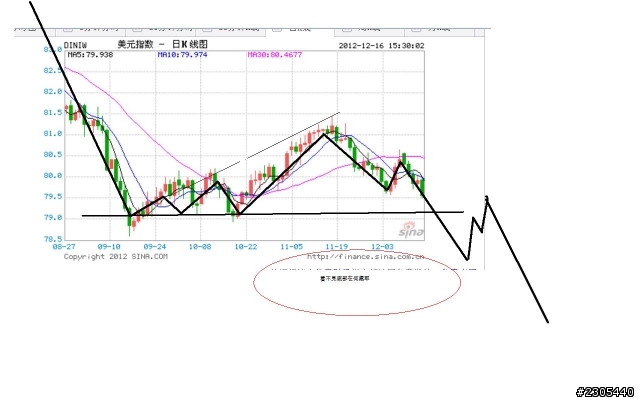
Task: Click the 80.0 price axis label
Action: pyautogui.click(x=53, y=176)
